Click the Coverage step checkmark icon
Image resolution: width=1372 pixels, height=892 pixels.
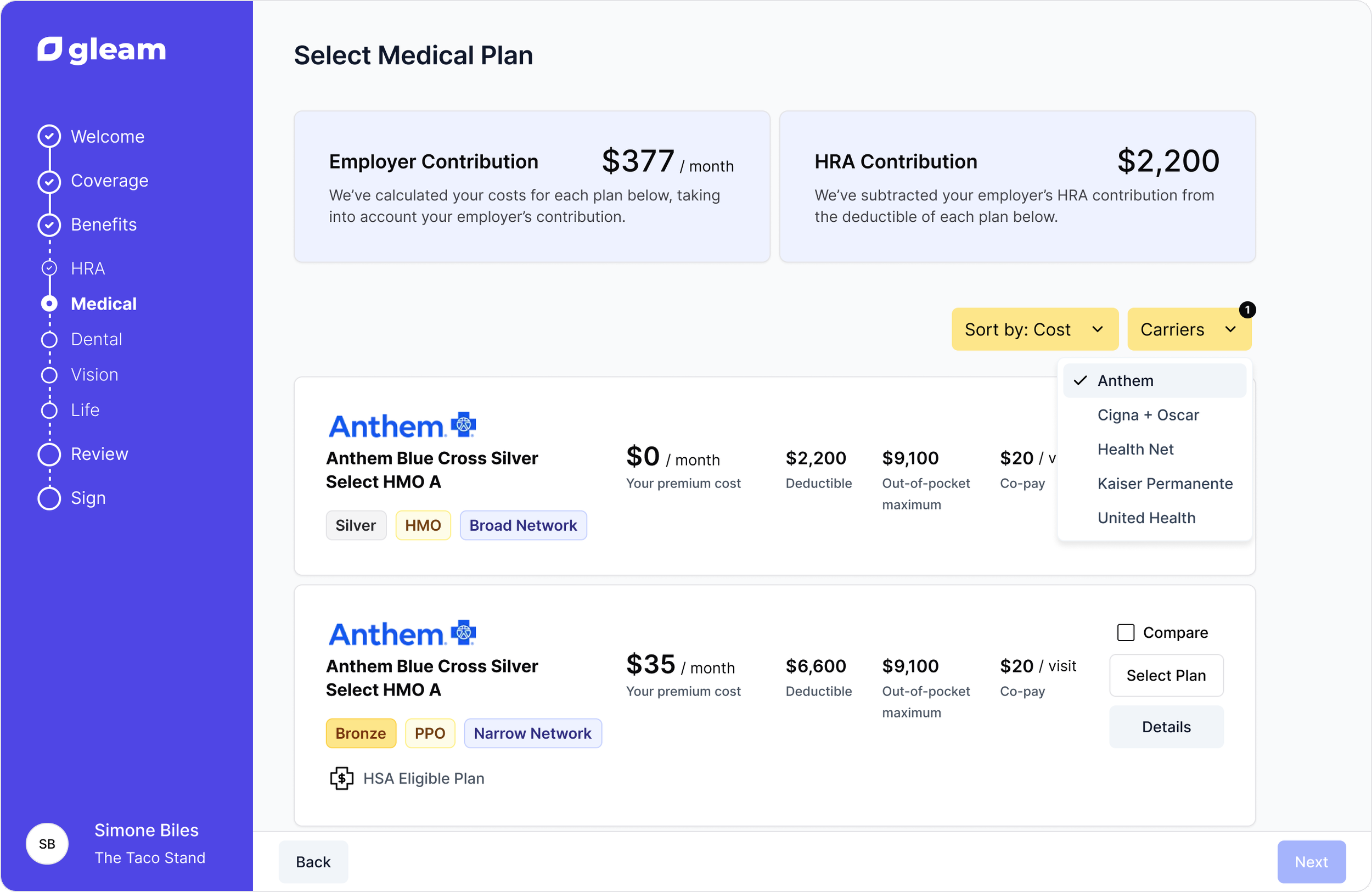(49, 181)
